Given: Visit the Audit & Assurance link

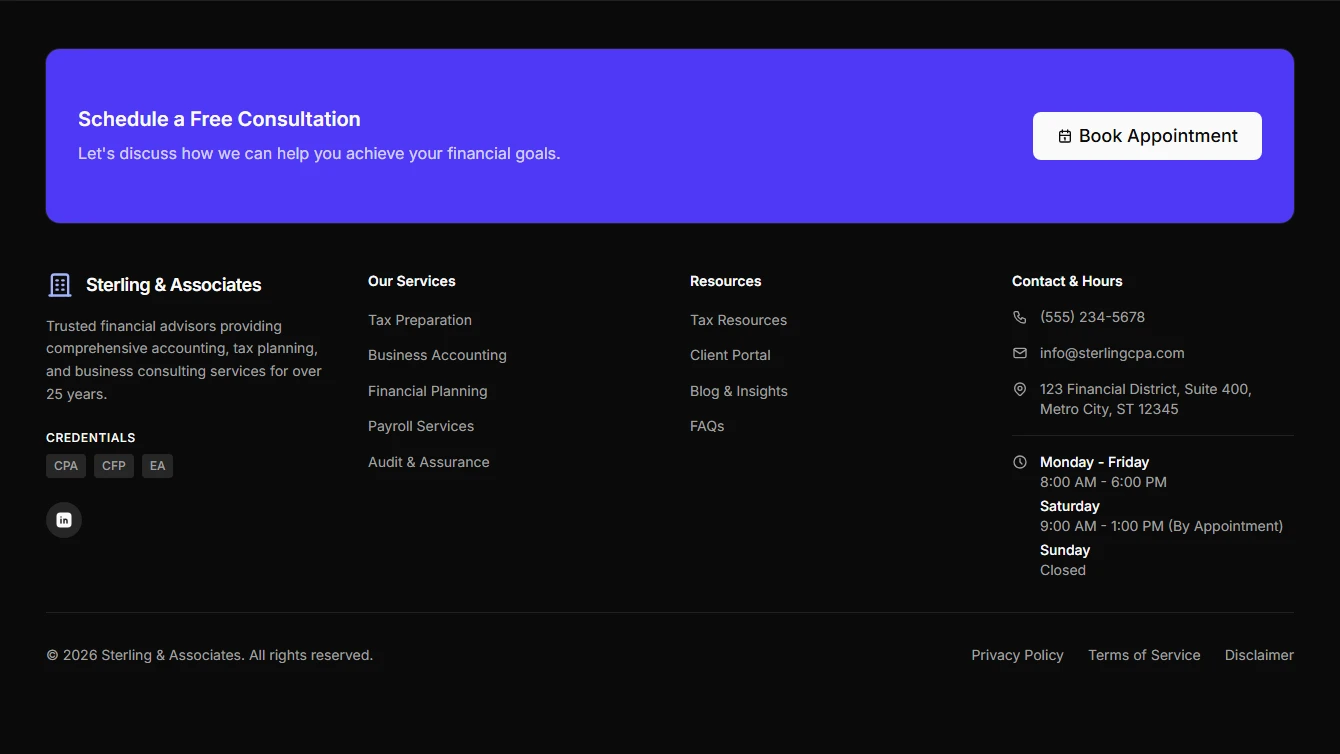Looking at the screenshot, I should pyautogui.click(x=428, y=461).
